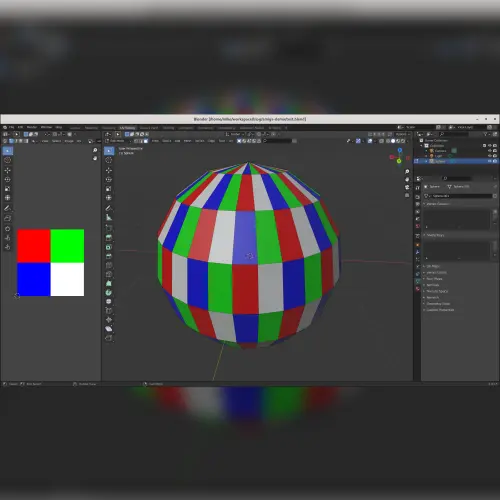
Task: Select the Annotate tool in the 3D viewport toolbar
Action: coord(109,208)
